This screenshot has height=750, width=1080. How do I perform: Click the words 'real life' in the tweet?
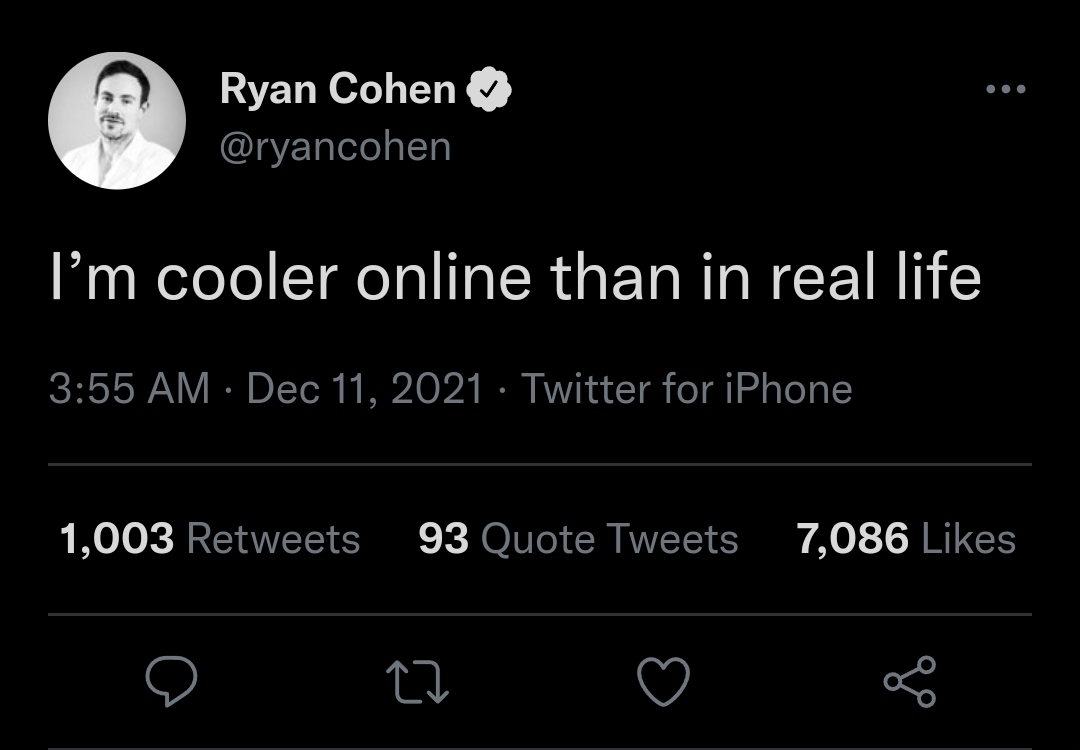(x=875, y=280)
